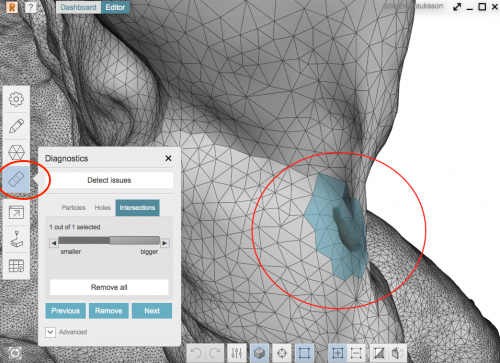The width and height of the screenshot is (500, 363).
Task: Redo the last action
Action: click(215, 353)
